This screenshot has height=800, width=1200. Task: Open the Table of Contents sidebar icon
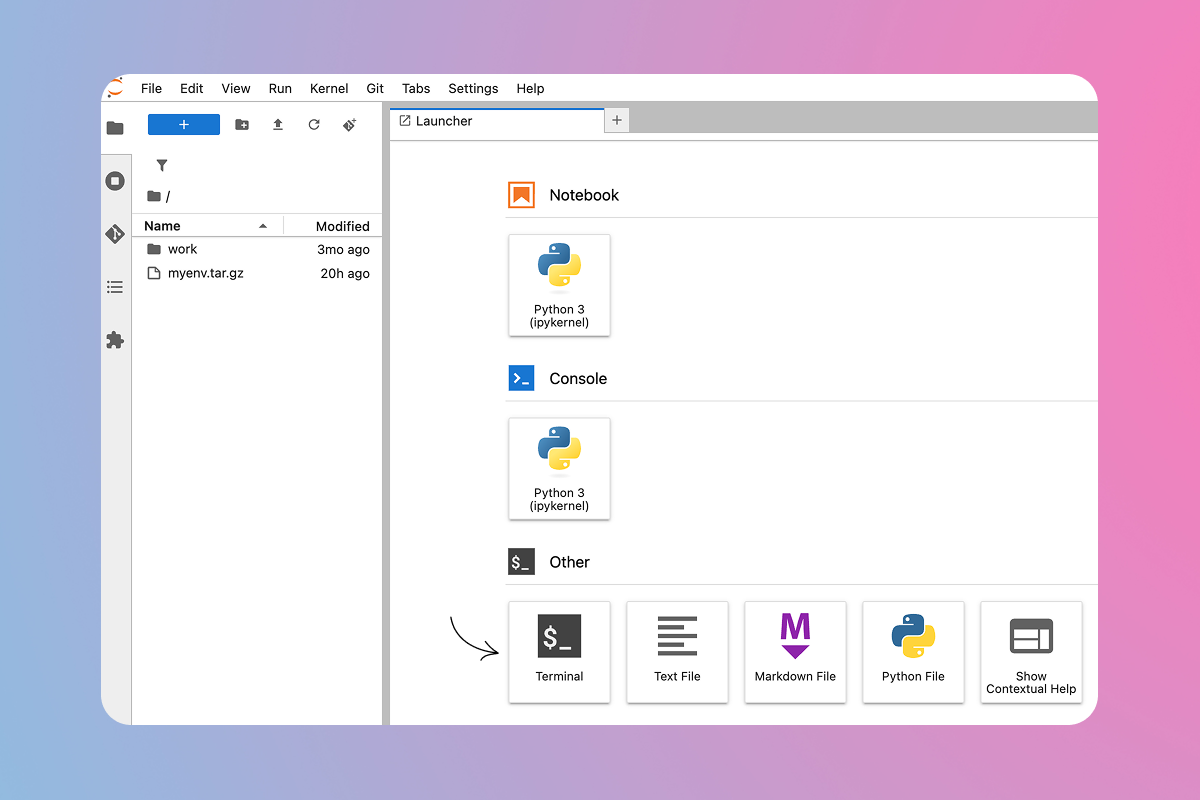(x=115, y=287)
